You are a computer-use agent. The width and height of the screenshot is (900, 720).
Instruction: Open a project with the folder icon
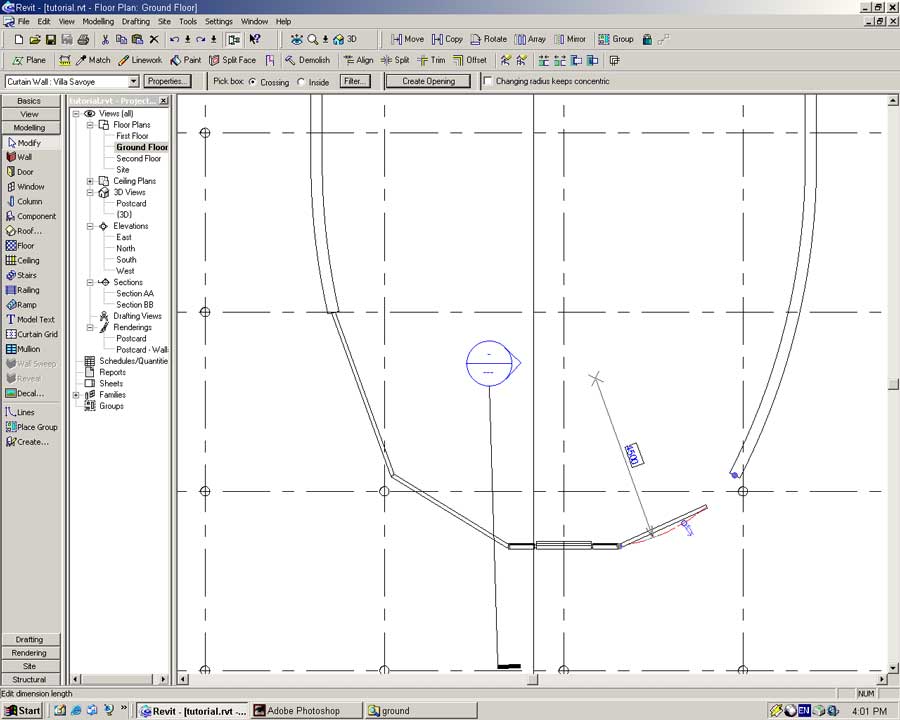point(34,40)
